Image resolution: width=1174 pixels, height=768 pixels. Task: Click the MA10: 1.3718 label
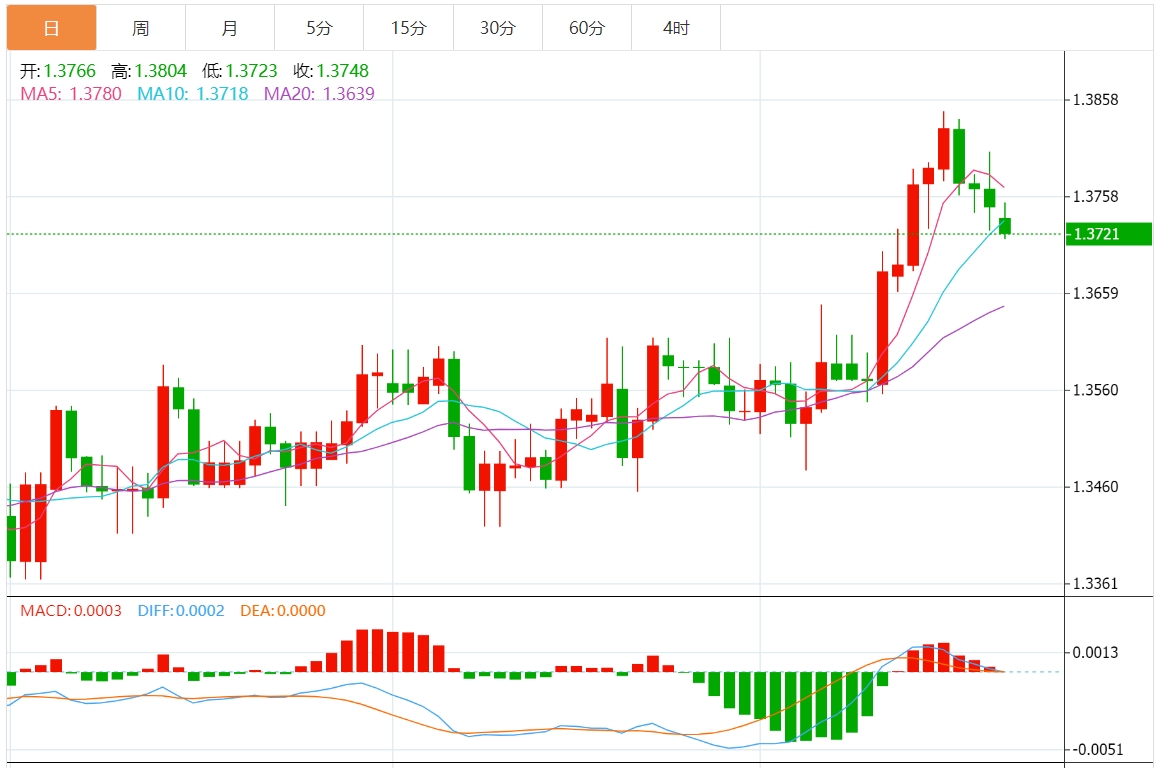pyautogui.click(x=192, y=94)
